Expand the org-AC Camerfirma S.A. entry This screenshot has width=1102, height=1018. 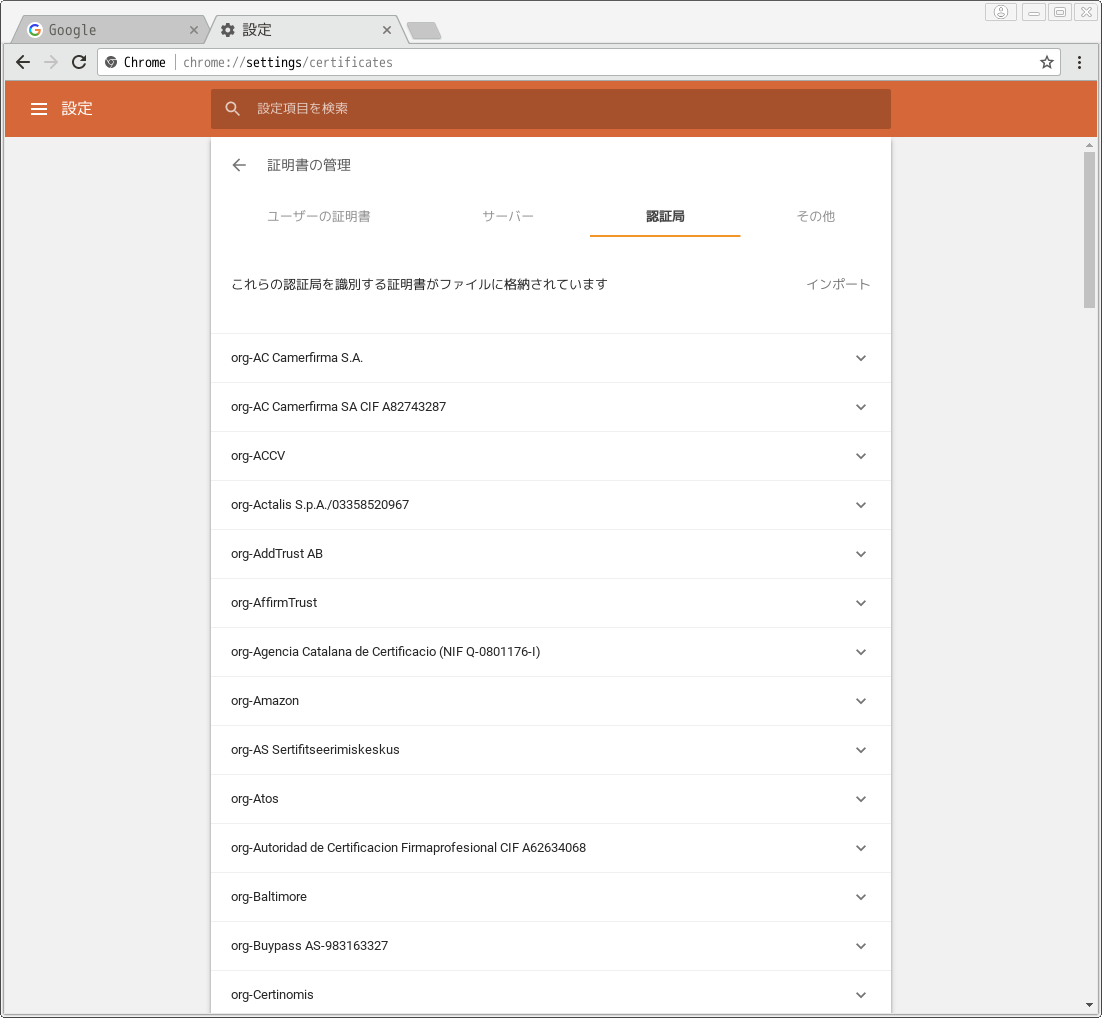[861, 358]
